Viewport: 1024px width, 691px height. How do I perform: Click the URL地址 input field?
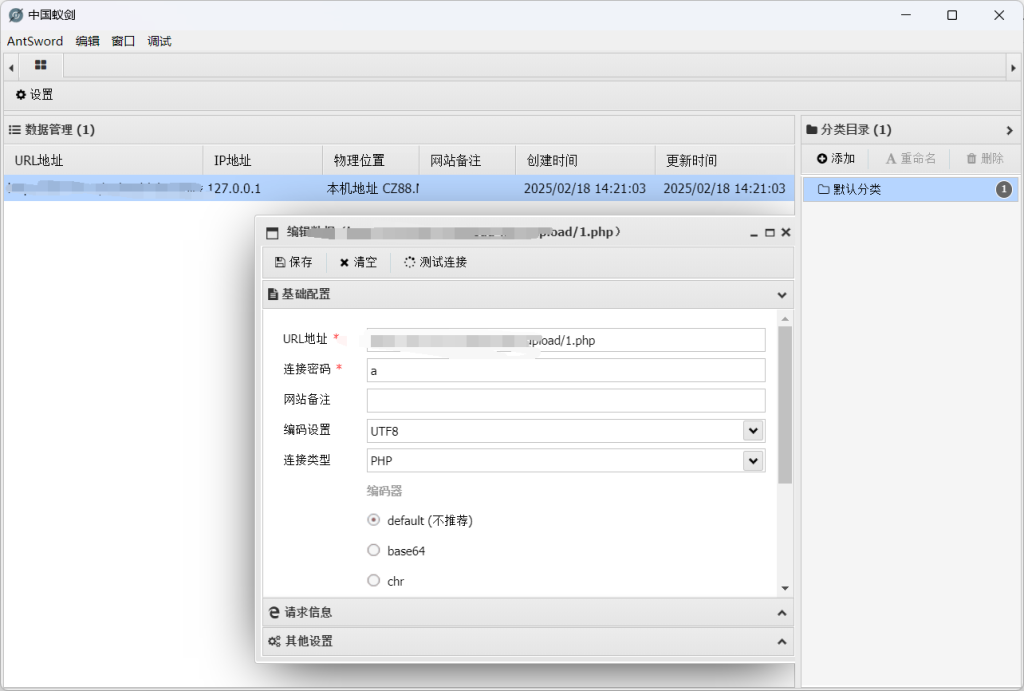(566, 340)
